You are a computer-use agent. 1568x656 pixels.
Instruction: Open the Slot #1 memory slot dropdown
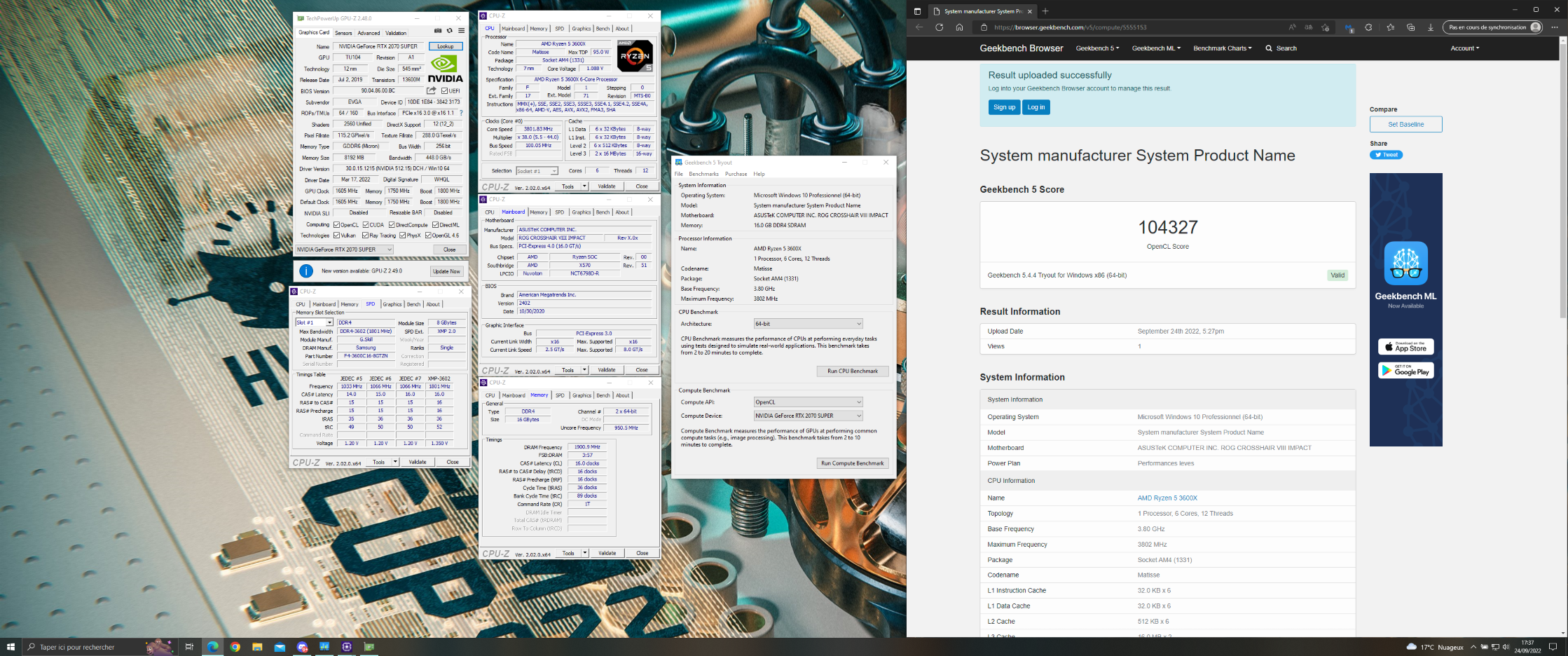click(314, 322)
